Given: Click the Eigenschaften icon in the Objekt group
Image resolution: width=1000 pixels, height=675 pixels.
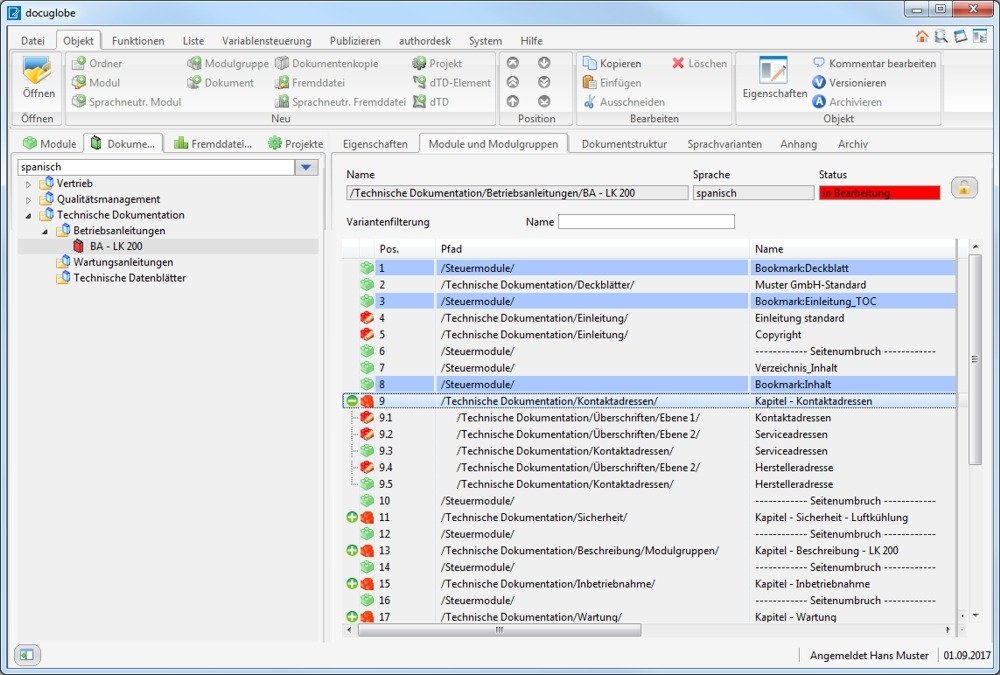Looking at the screenshot, I should pyautogui.click(x=773, y=70).
